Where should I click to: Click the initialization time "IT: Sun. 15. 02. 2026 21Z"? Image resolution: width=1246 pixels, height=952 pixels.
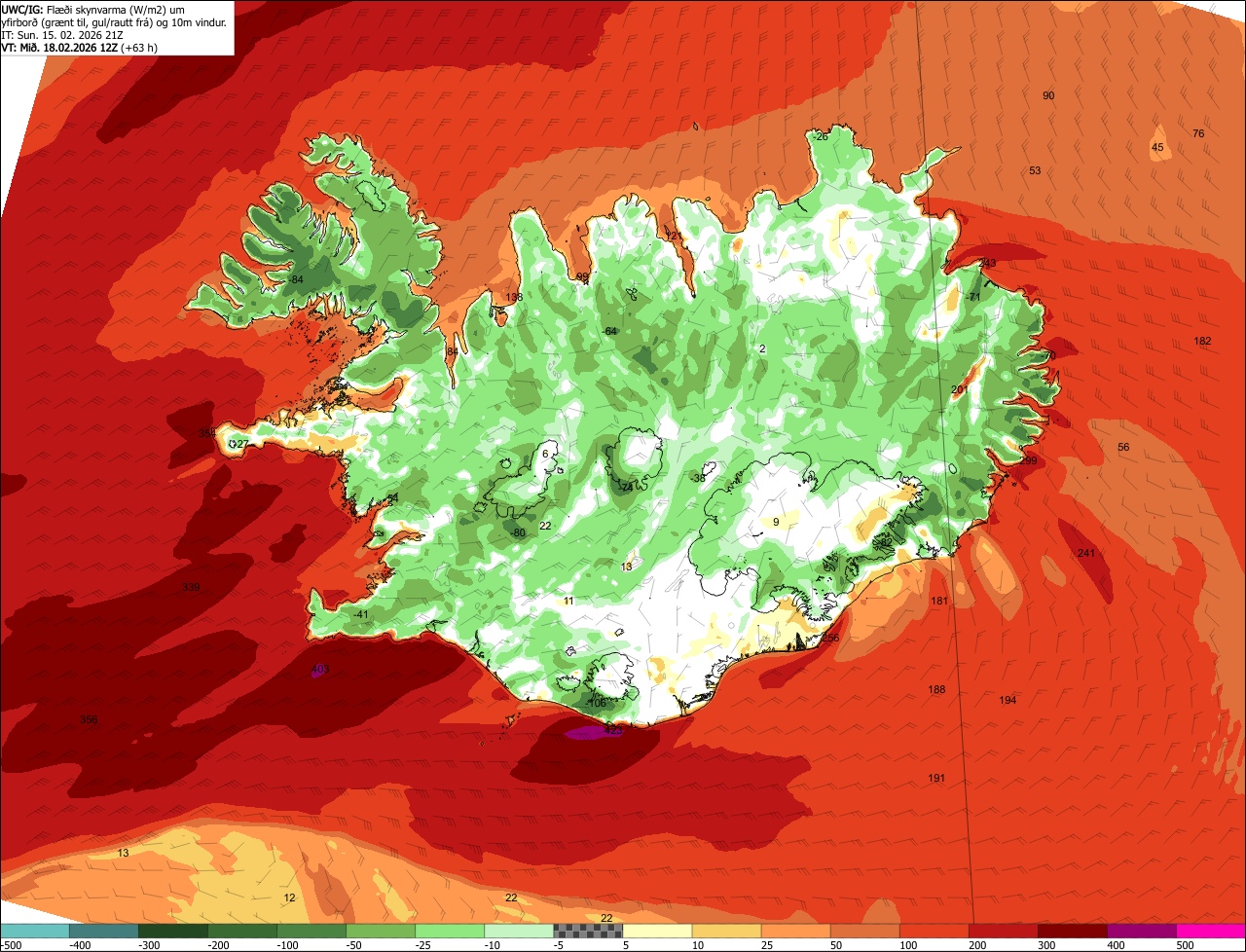click(x=62, y=34)
